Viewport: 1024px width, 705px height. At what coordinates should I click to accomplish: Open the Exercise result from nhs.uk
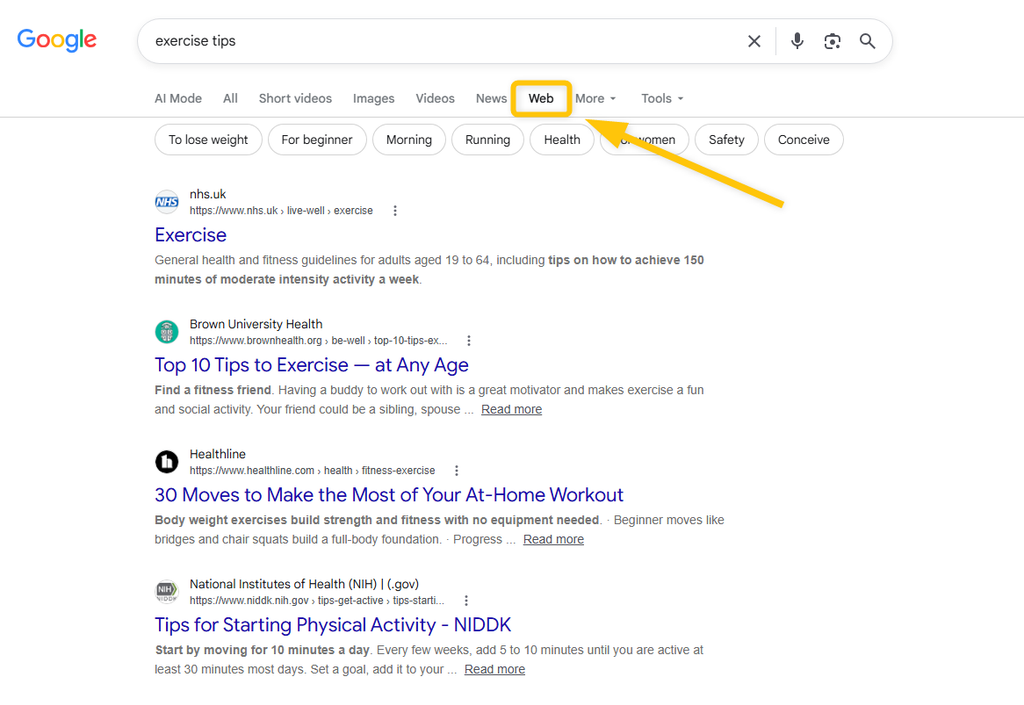point(191,235)
